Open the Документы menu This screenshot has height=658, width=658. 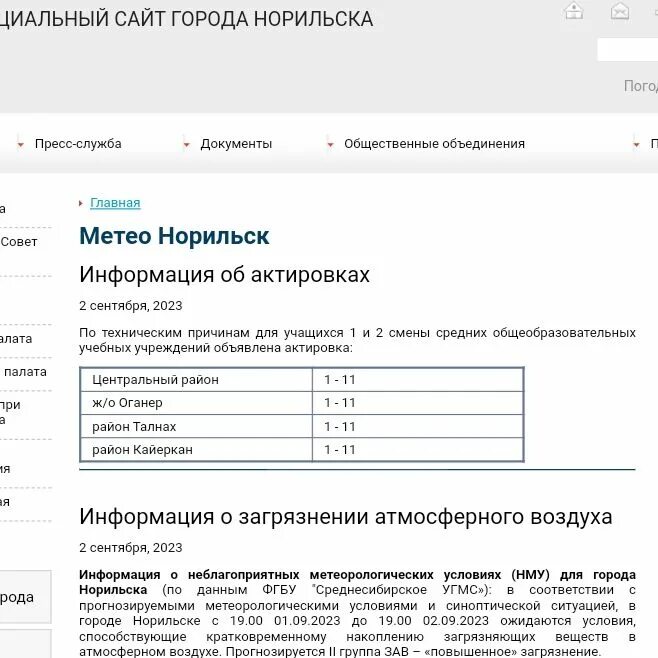[236, 144]
